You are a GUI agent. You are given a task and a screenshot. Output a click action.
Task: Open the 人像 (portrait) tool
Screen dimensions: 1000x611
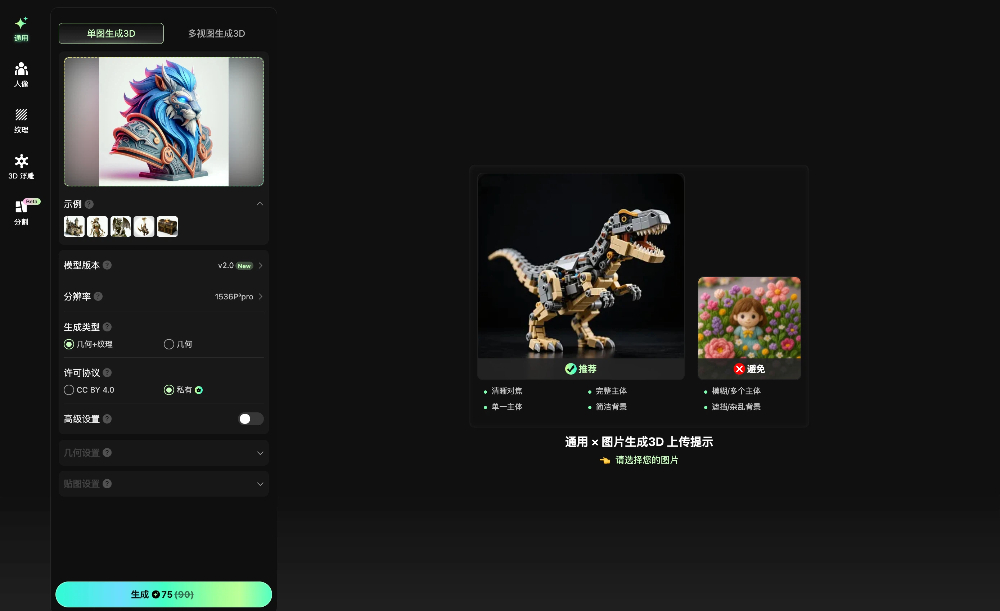20,74
